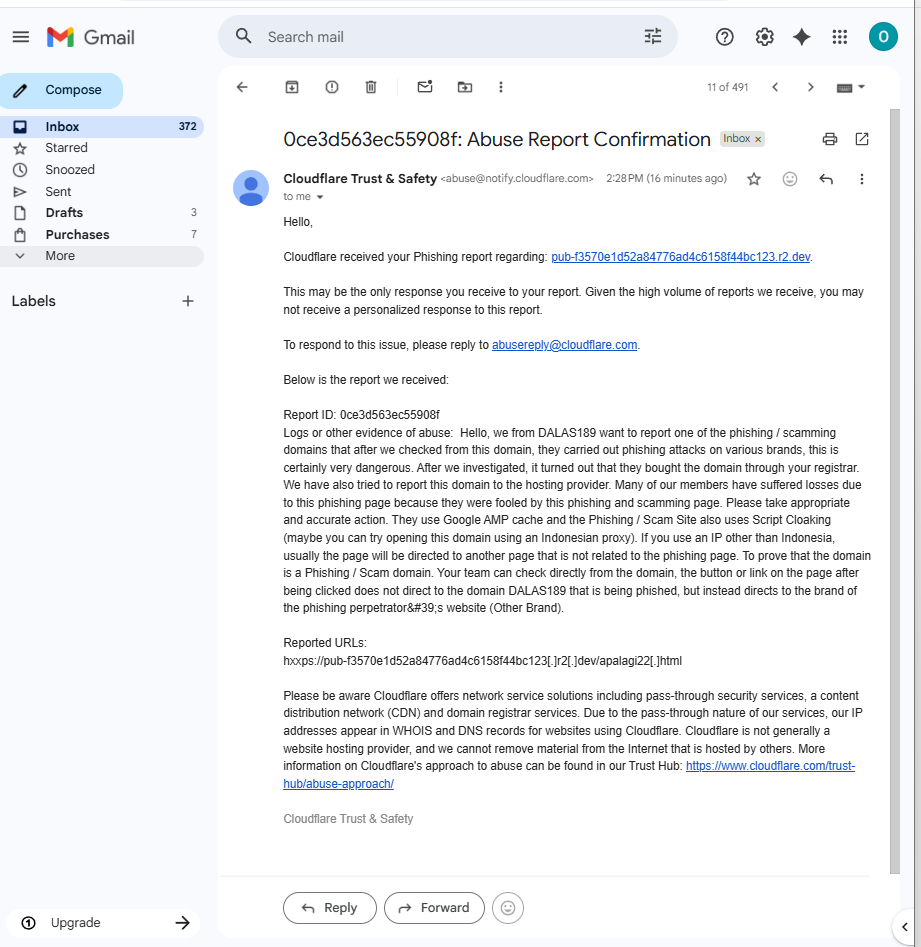
Task: Go to newer email
Action: click(x=775, y=87)
